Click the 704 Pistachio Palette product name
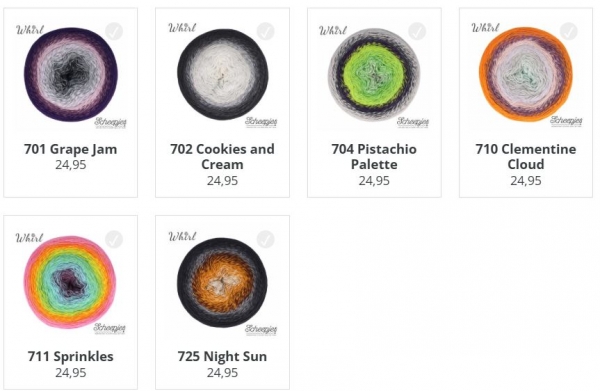Screen dimensions: 600x391 point(374,156)
